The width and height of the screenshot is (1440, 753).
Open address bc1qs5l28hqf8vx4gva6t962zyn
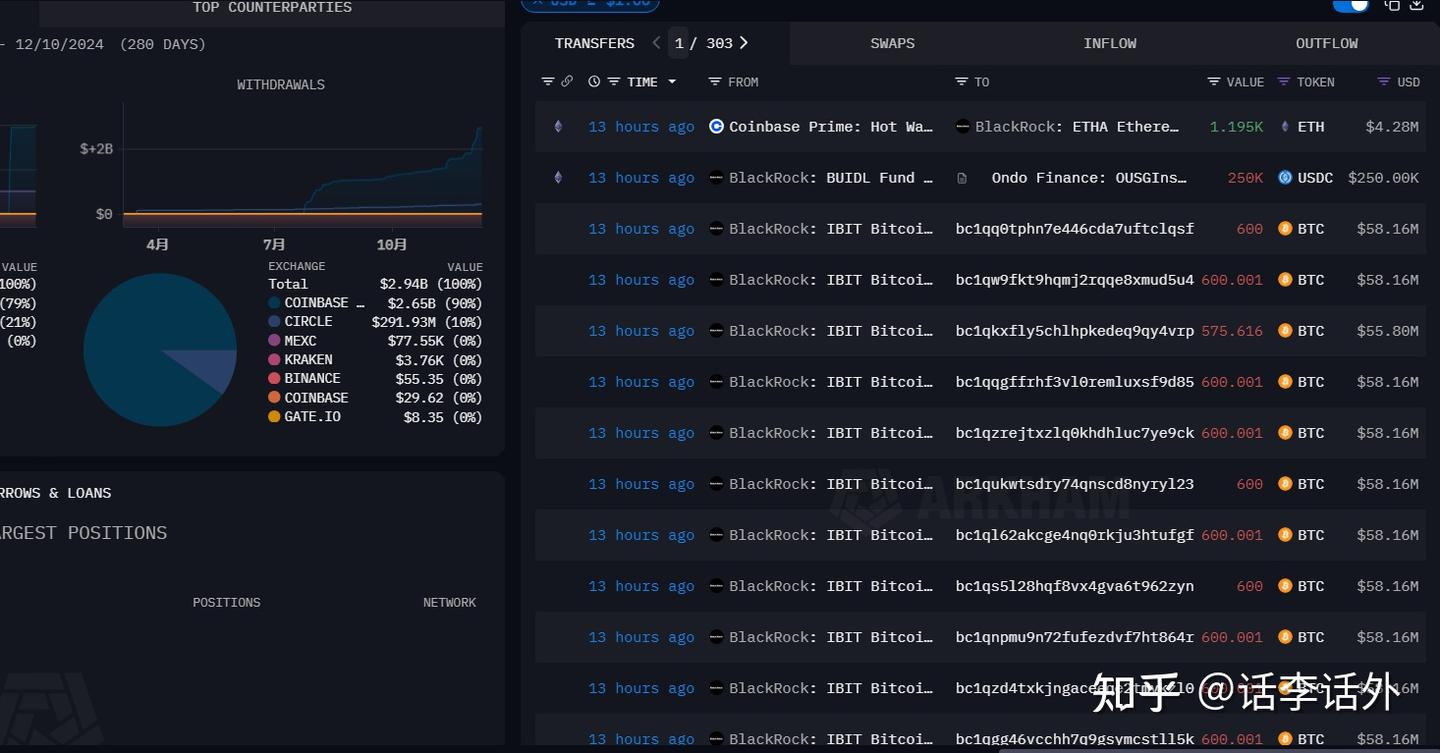(x=1075, y=586)
